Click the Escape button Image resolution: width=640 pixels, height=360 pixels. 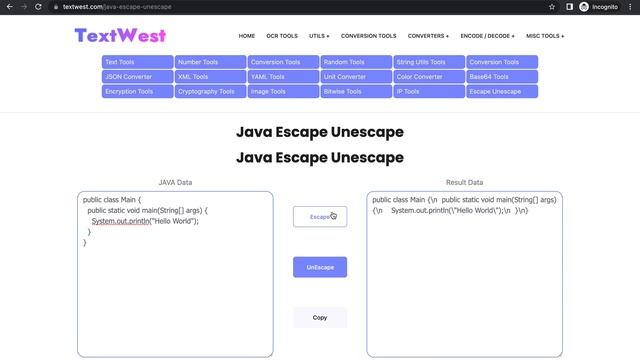click(320, 217)
